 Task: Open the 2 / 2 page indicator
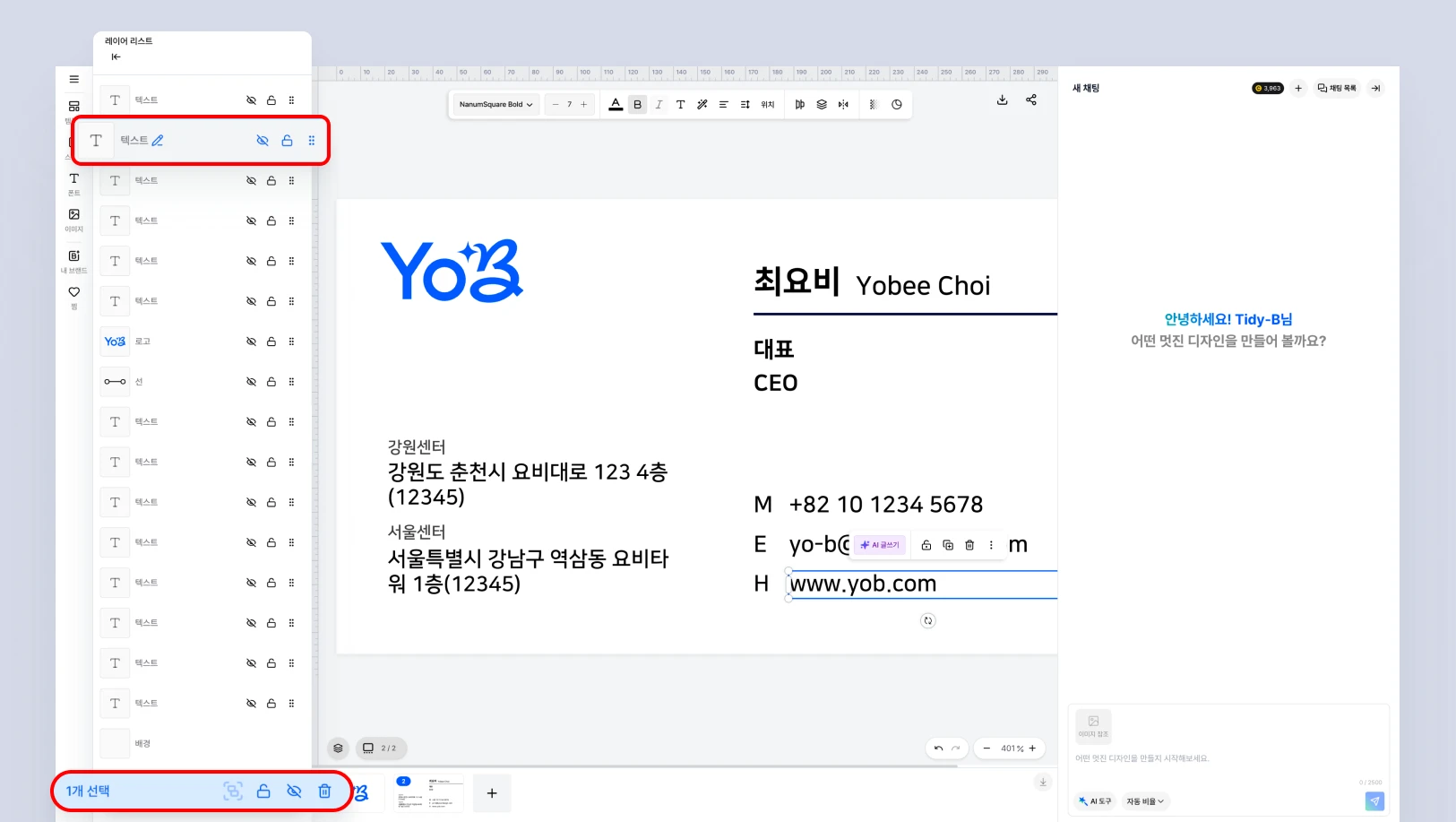(x=381, y=748)
